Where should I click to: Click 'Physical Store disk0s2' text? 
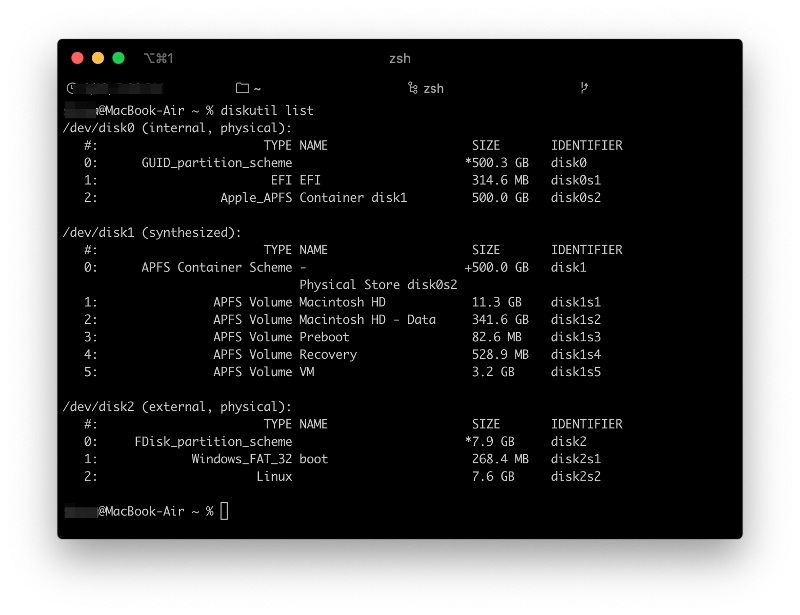point(378,285)
